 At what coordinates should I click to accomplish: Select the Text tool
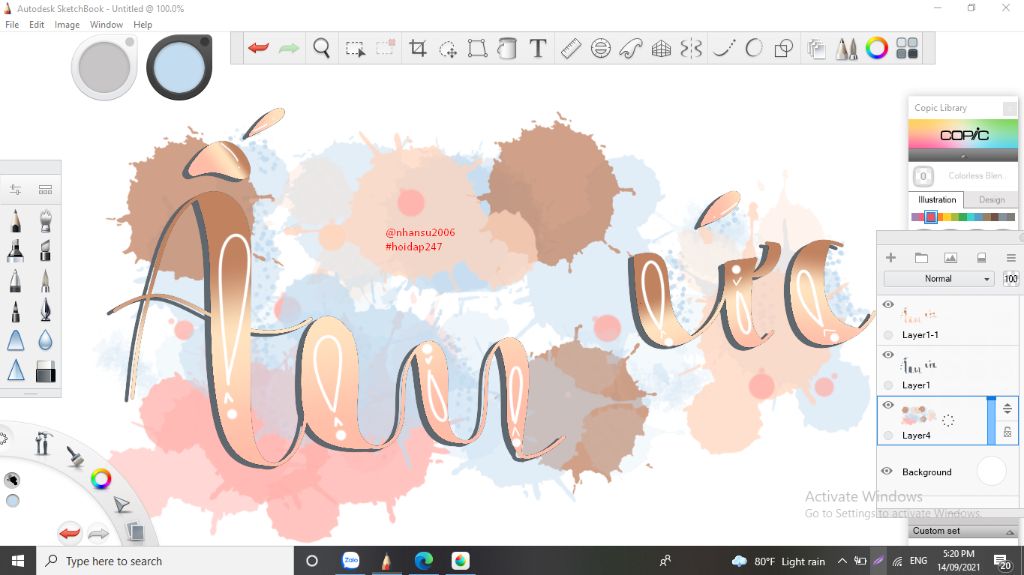coord(537,48)
